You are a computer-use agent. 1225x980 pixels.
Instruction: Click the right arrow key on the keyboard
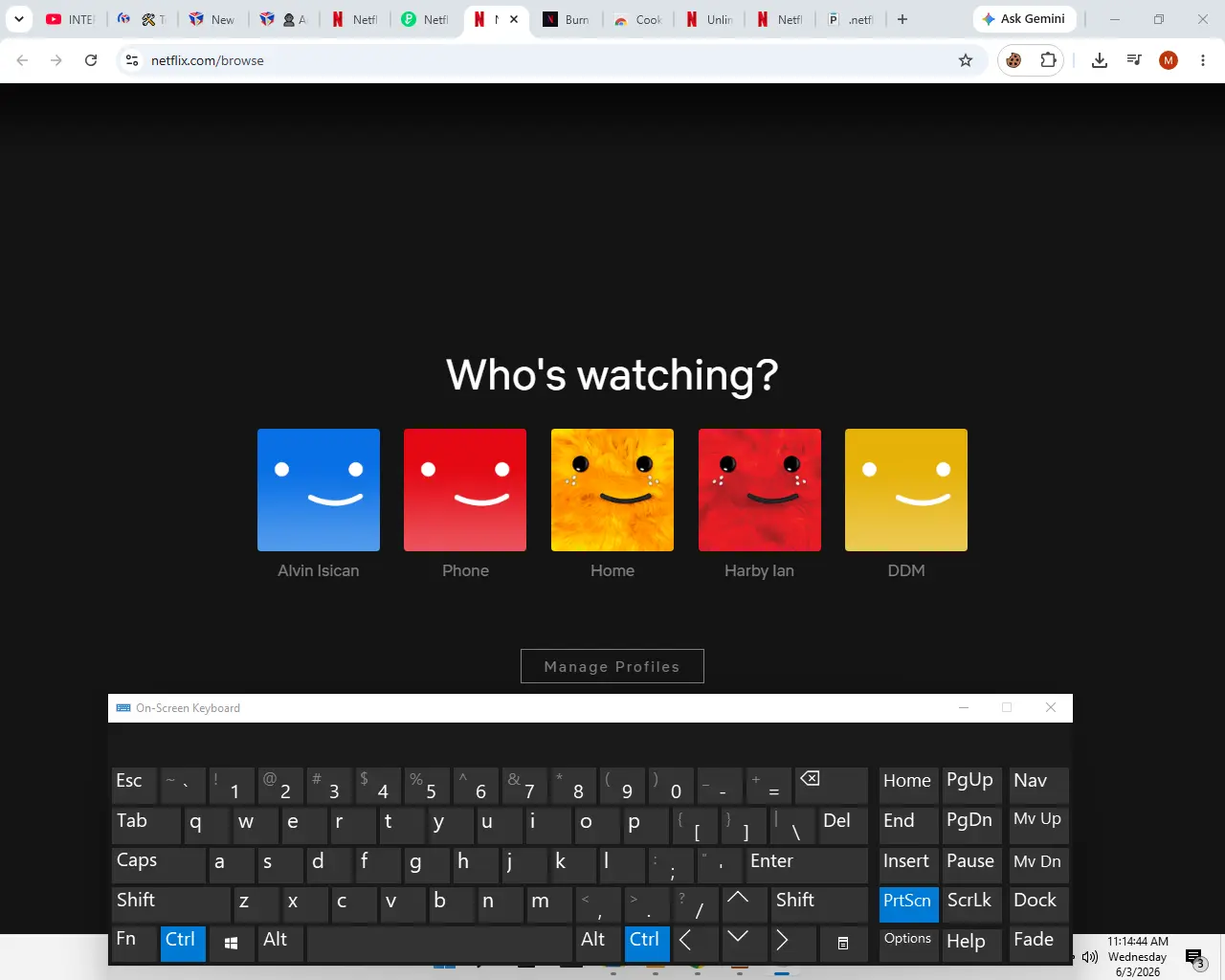[793, 942]
